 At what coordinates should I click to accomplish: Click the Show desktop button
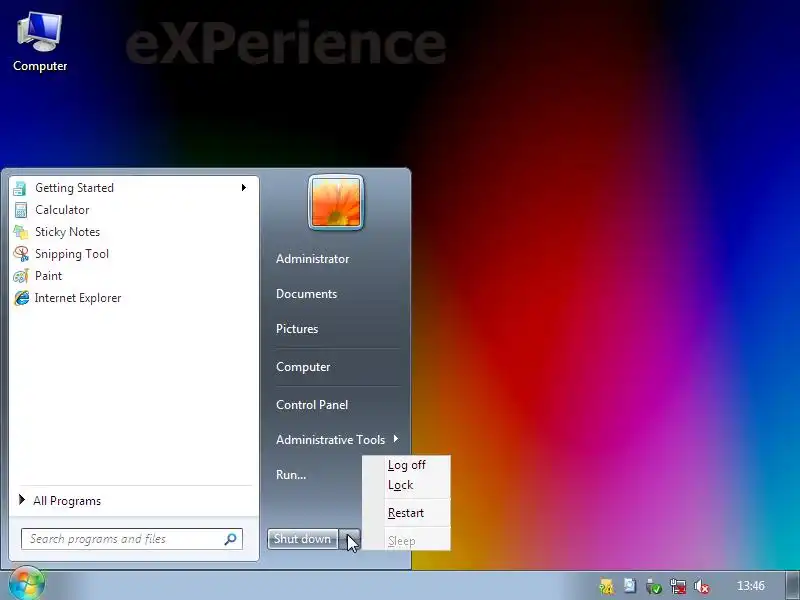click(x=792, y=585)
